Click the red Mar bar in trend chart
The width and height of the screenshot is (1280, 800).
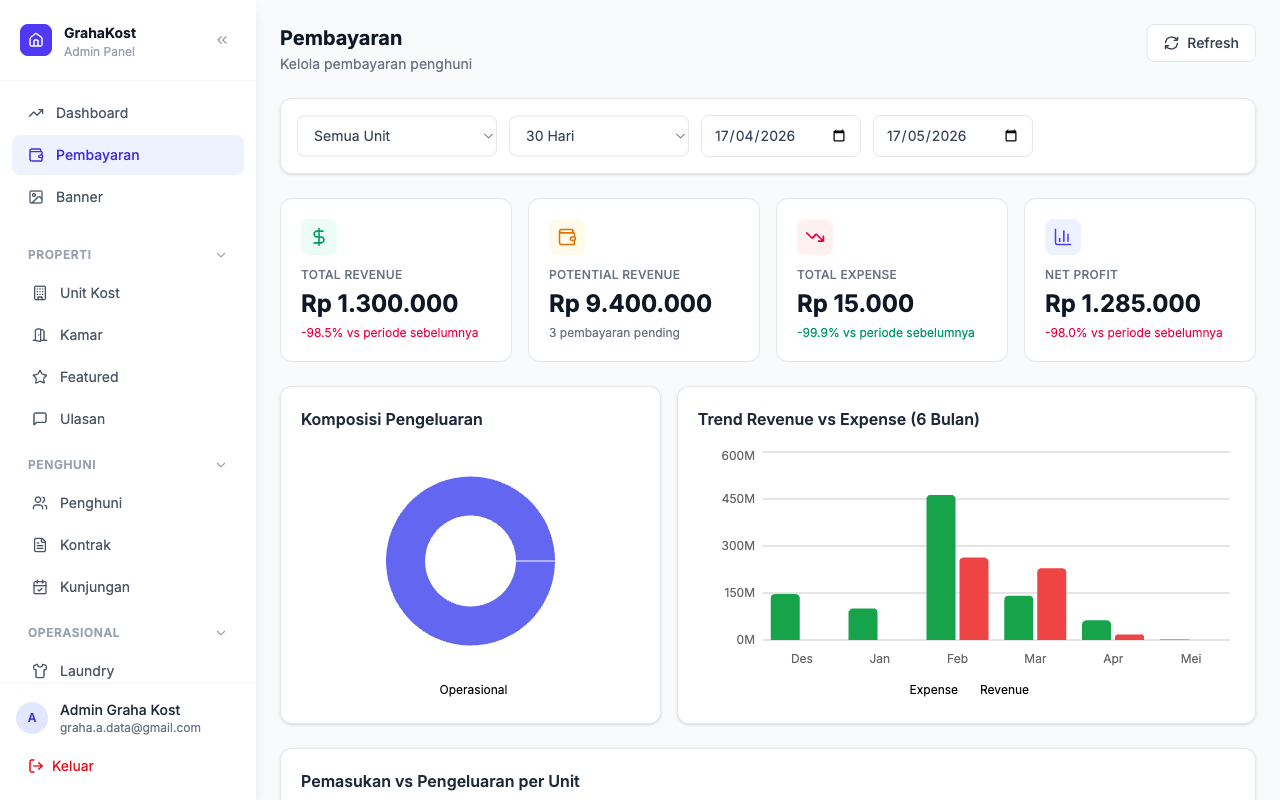1052,604
